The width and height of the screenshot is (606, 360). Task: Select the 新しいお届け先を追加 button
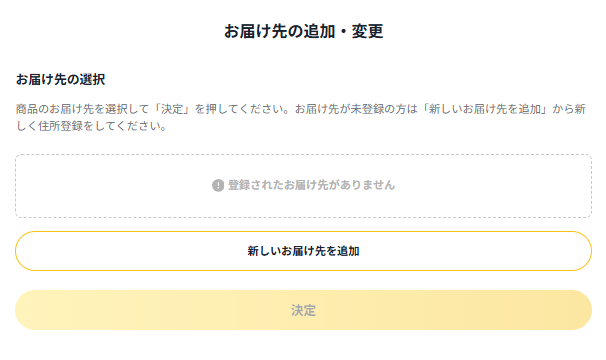303,251
